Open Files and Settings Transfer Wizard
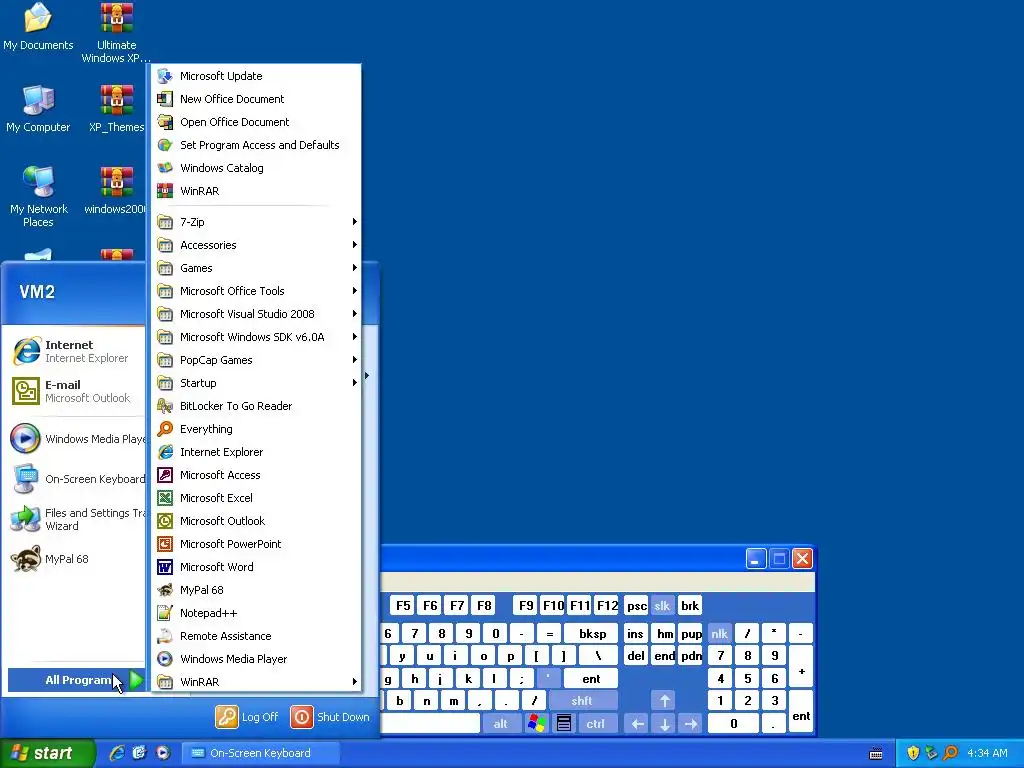 [x=76, y=519]
